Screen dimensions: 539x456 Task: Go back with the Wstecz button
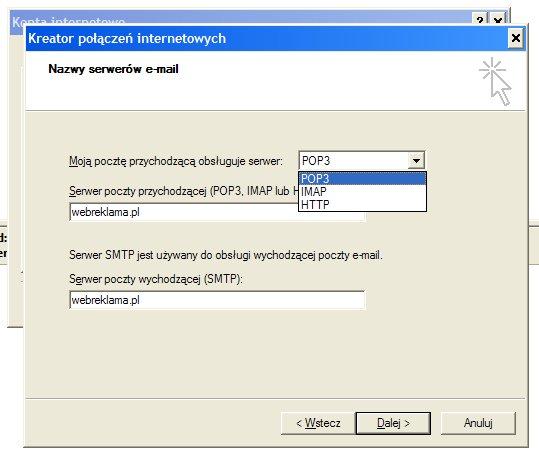click(318, 423)
